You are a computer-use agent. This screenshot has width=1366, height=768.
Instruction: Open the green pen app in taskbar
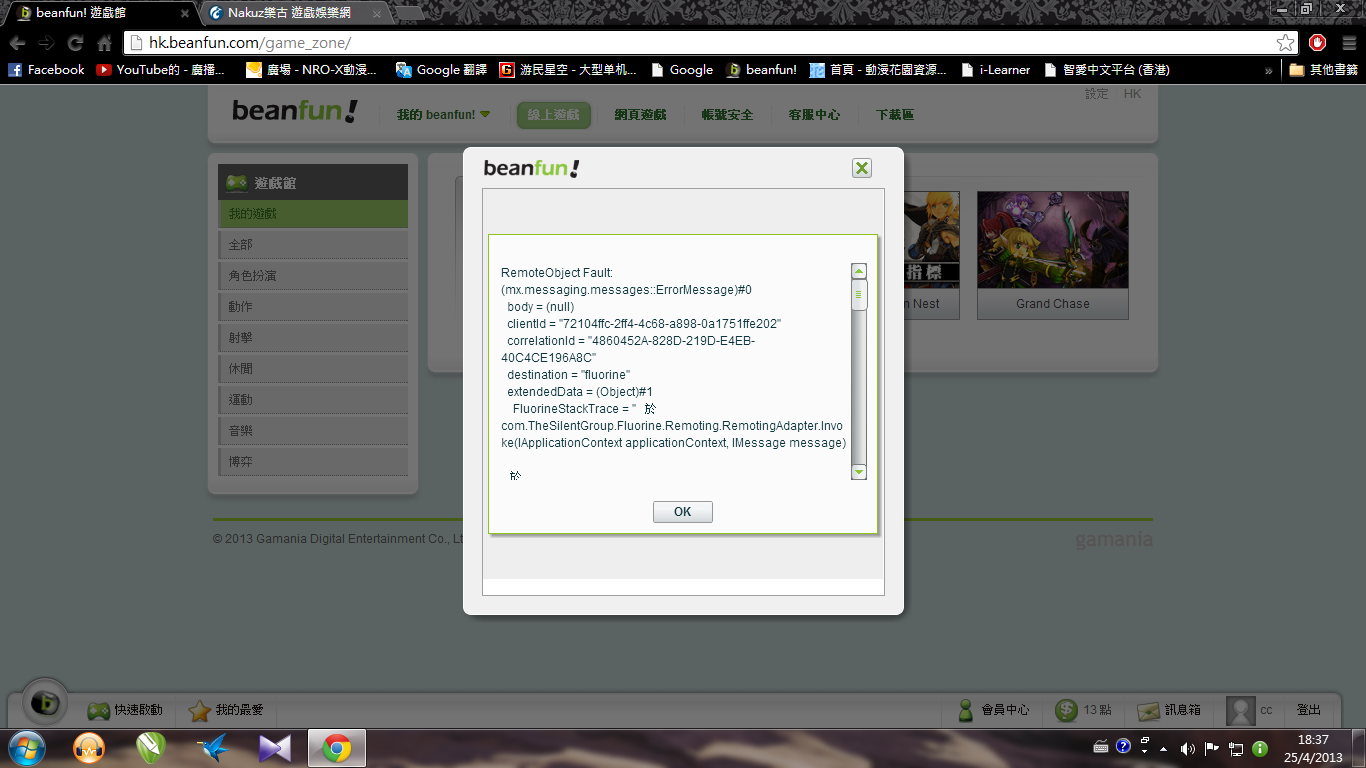coord(151,748)
